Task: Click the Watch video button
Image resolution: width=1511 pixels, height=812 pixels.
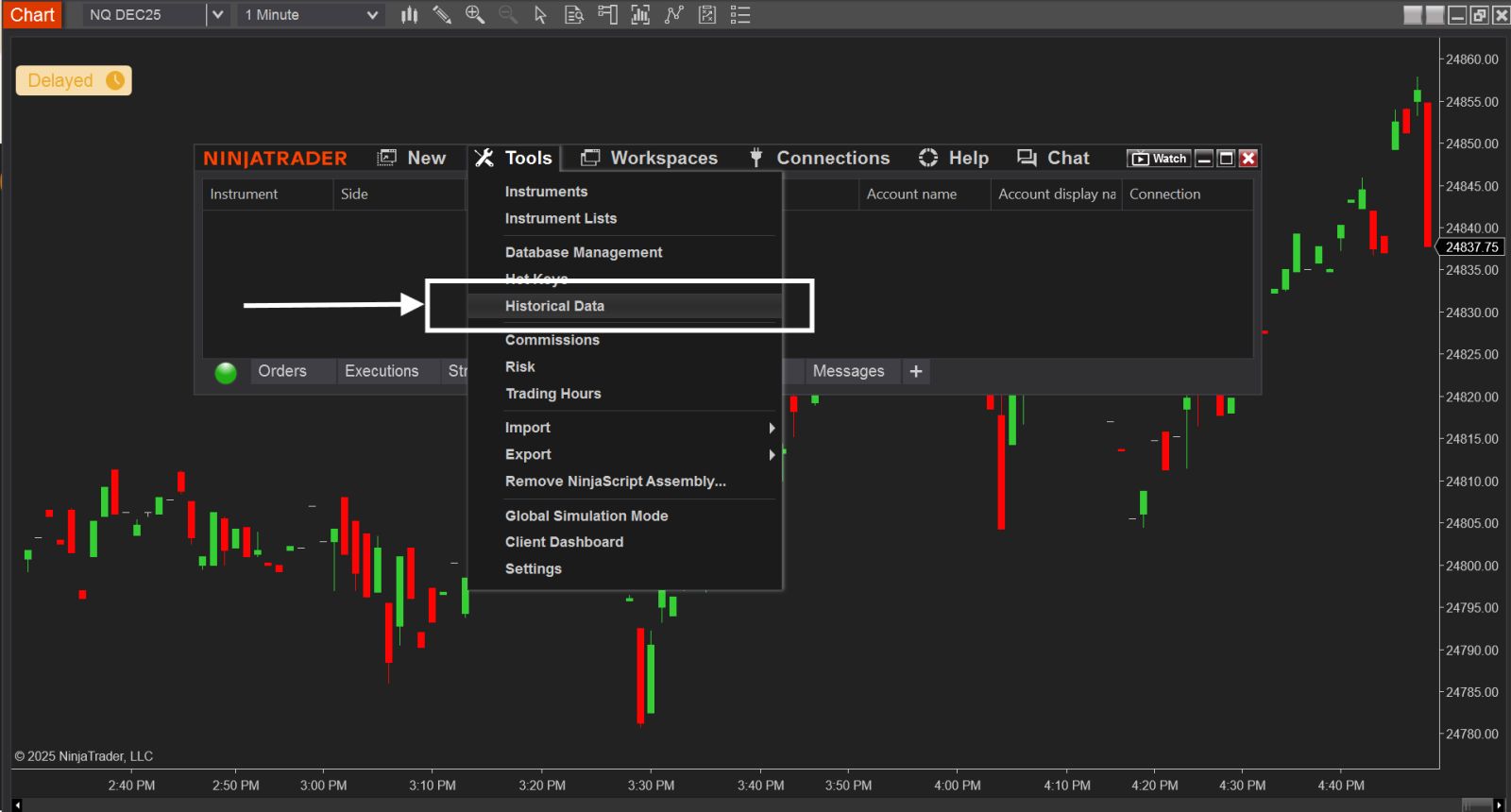Action: point(1159,159)
